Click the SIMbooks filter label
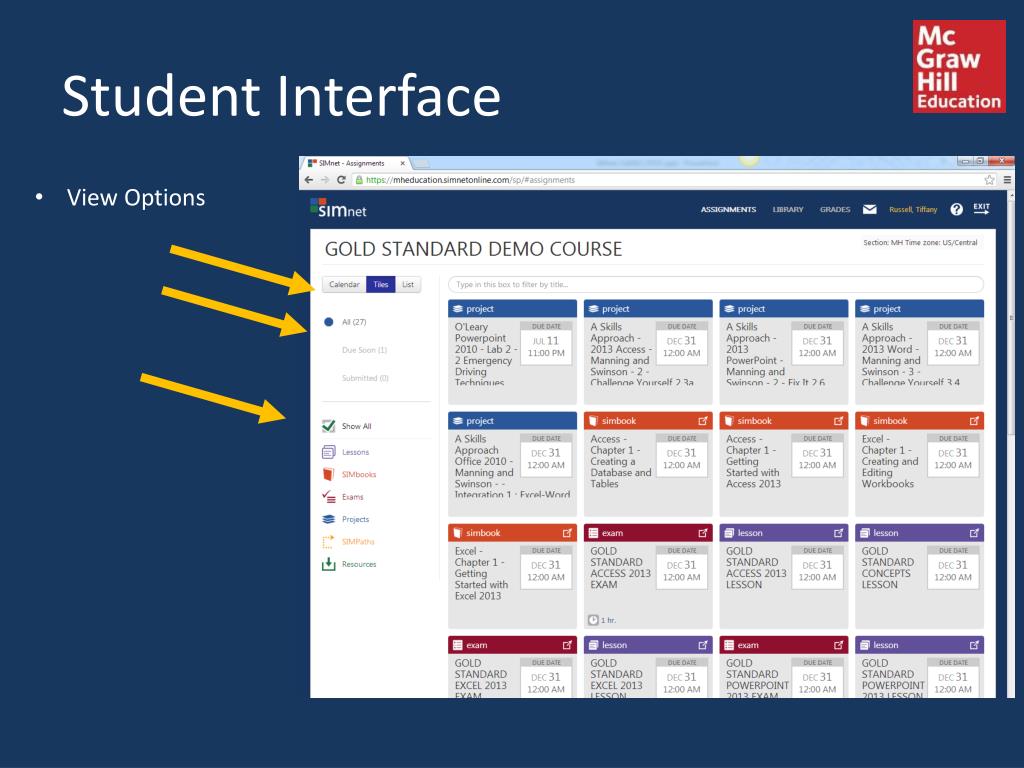The height and width of the screenshot is (768, 1024). (x=359, y=475)
